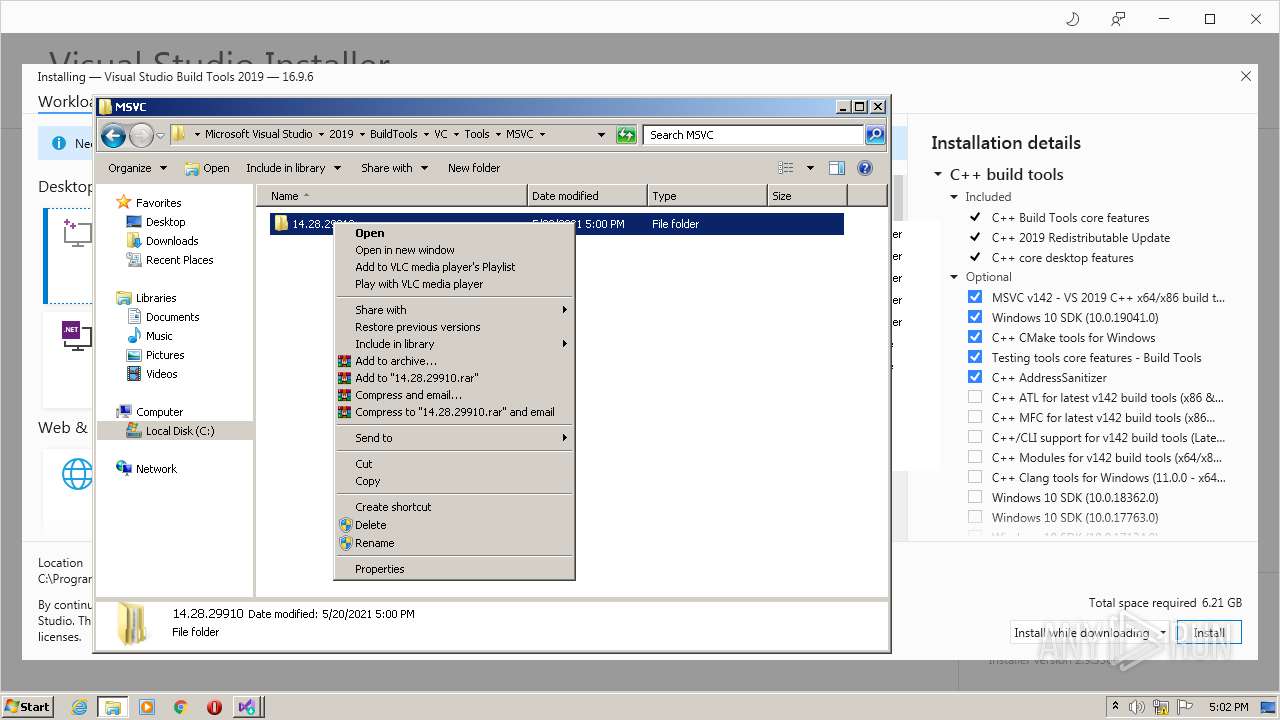Uncheck Testing tools core features
This screenshot has height=720, width=1280.
[x=975, y=357]
